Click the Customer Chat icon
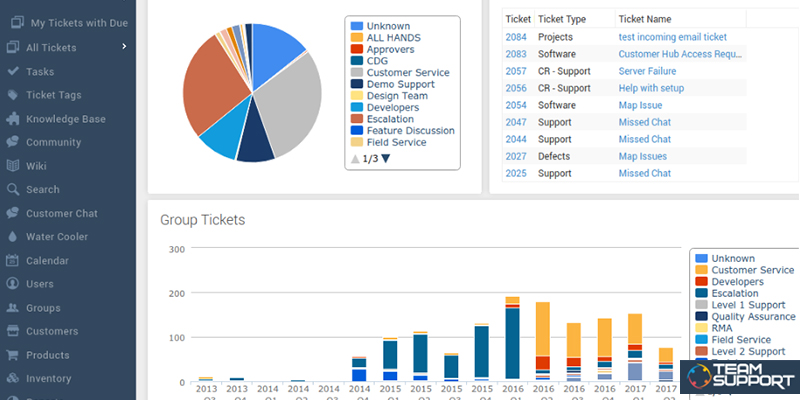Screen dimensions: 800x400 tap(12, 213)
